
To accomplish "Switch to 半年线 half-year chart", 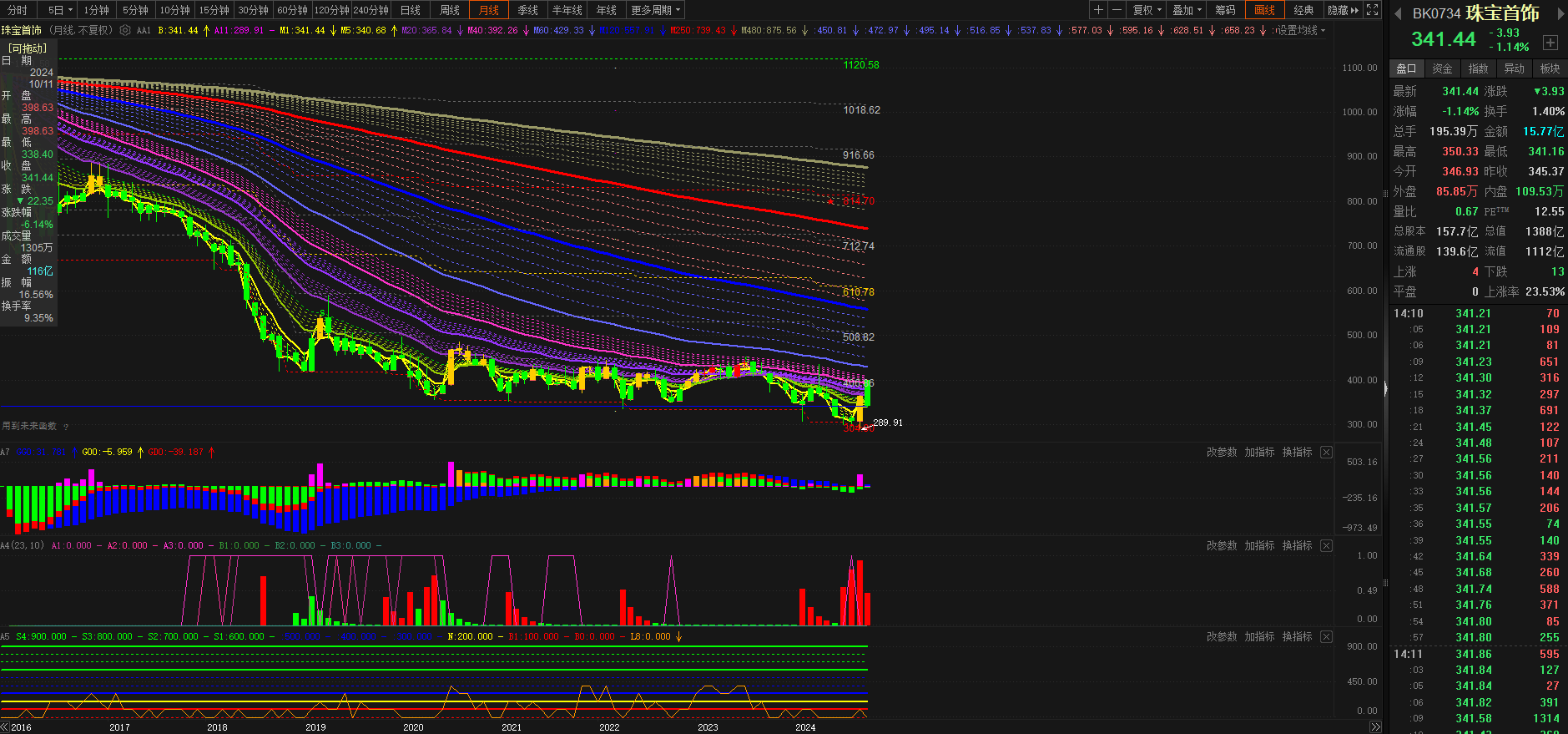I will (x=567, y=10).
